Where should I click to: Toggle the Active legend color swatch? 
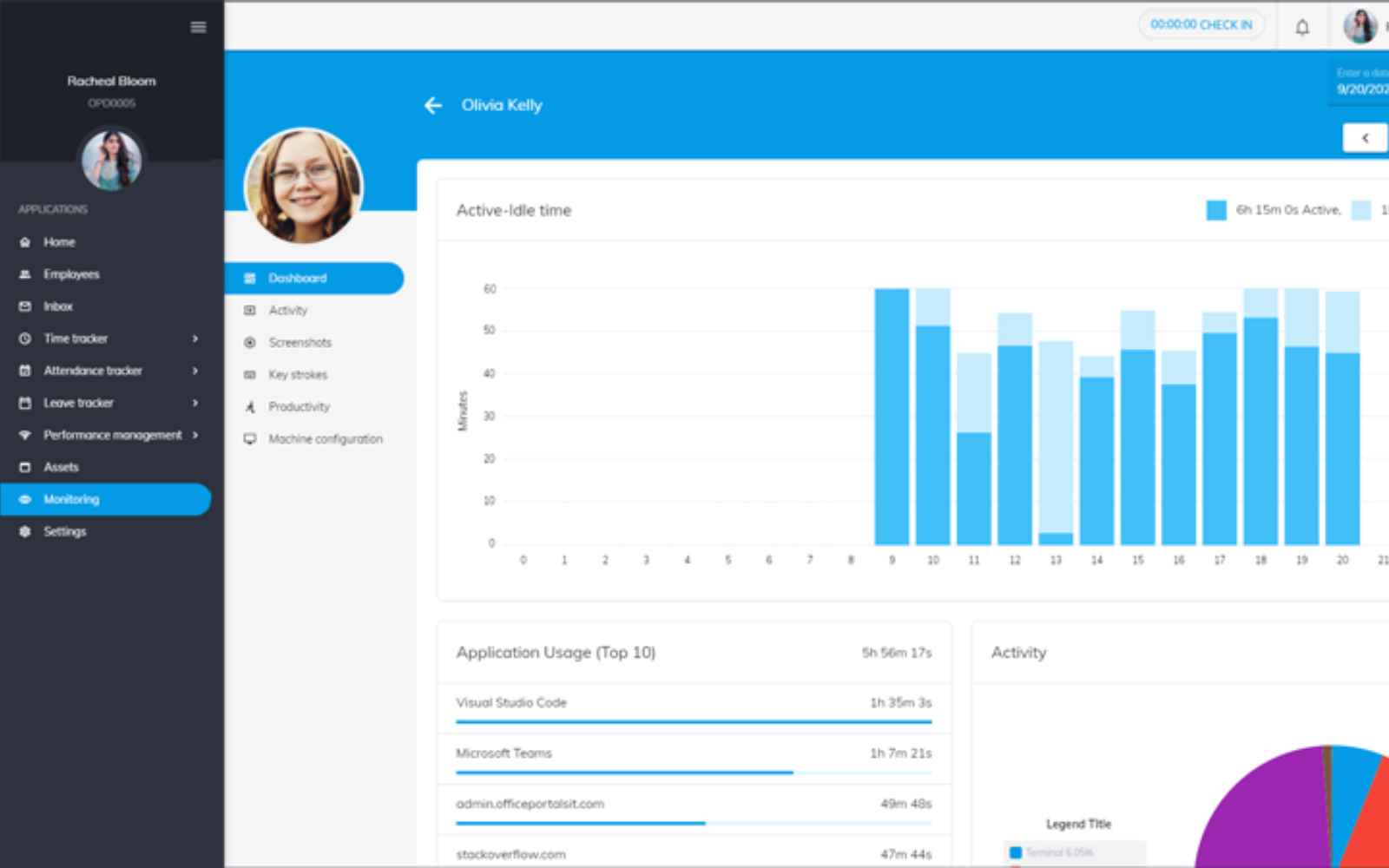pos(1216,210)
